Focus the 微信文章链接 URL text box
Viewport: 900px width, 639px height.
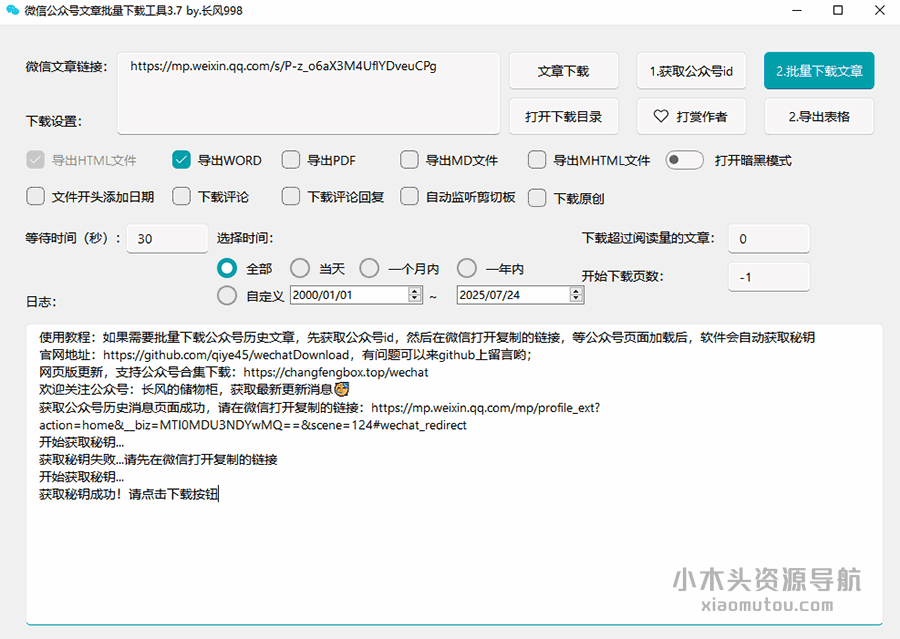coord(308,94)
